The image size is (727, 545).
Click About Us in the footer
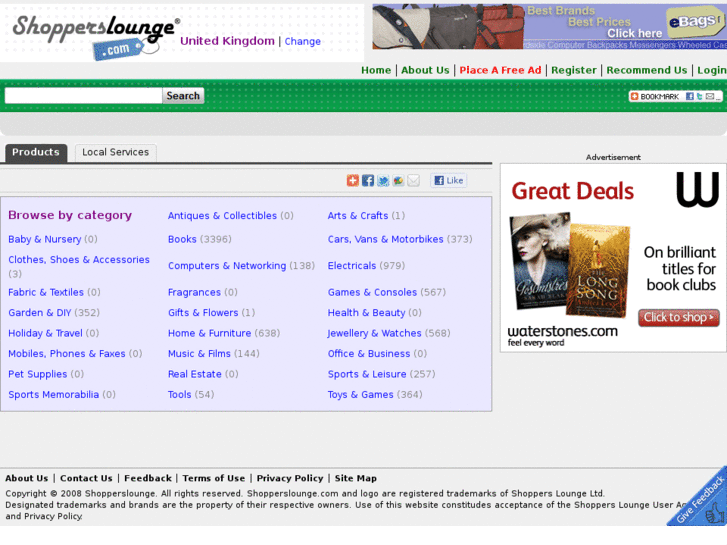point(26,478)
